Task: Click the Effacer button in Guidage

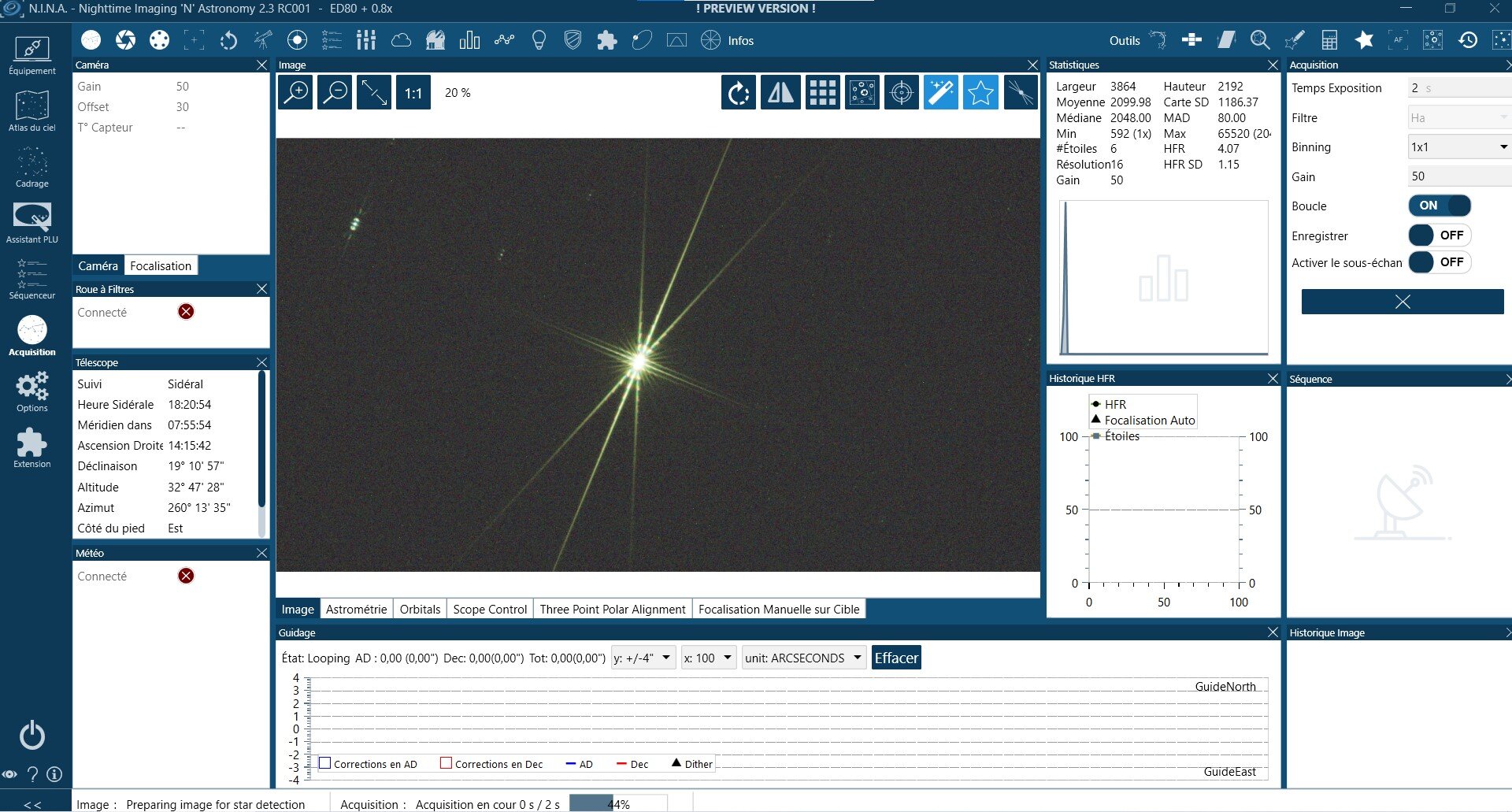Action: point(896,658)
